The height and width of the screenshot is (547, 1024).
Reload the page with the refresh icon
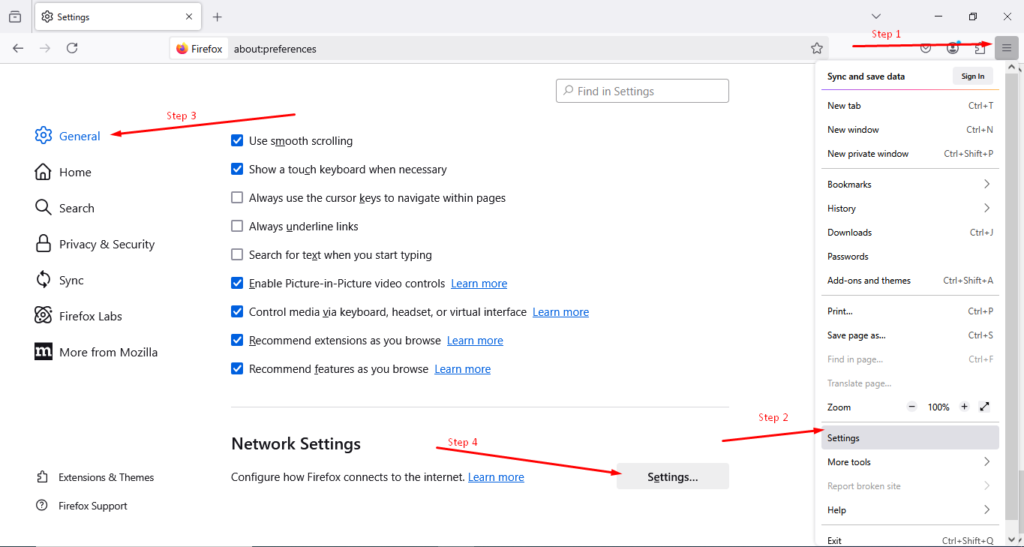click(72, 48)
